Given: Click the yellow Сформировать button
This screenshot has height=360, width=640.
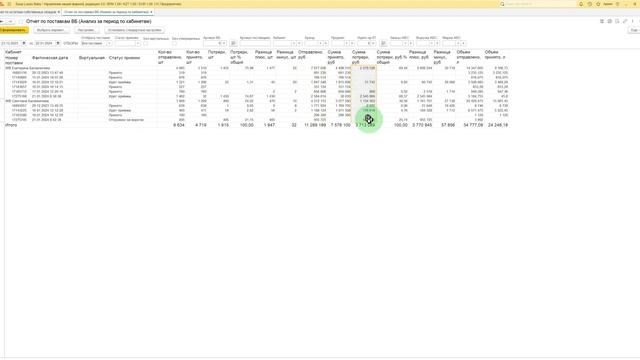Looking at the screenshot, I should pos(14,30).
